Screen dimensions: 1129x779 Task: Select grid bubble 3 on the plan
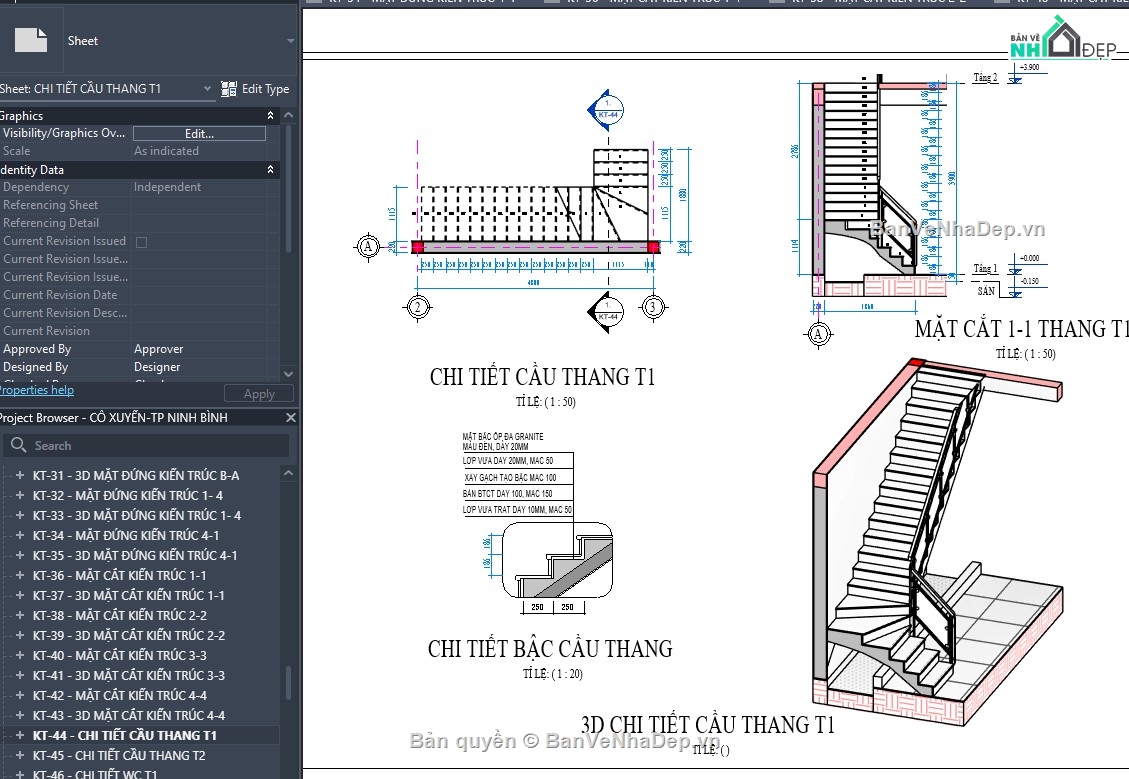coord(652,307)
